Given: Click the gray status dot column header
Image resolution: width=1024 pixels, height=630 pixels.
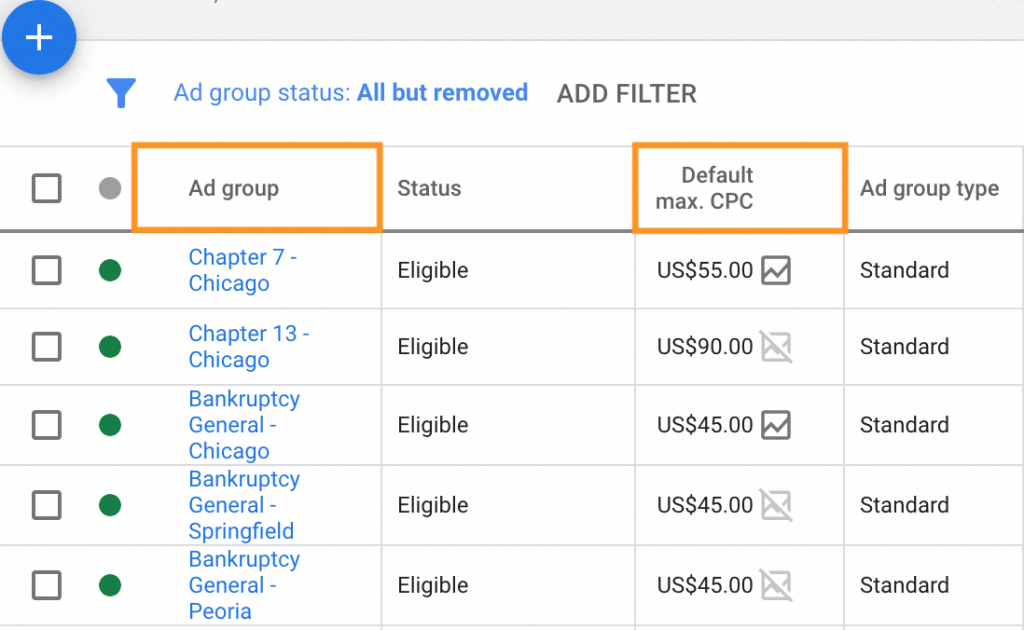Looking at the screenshot, I should (110, 188).
